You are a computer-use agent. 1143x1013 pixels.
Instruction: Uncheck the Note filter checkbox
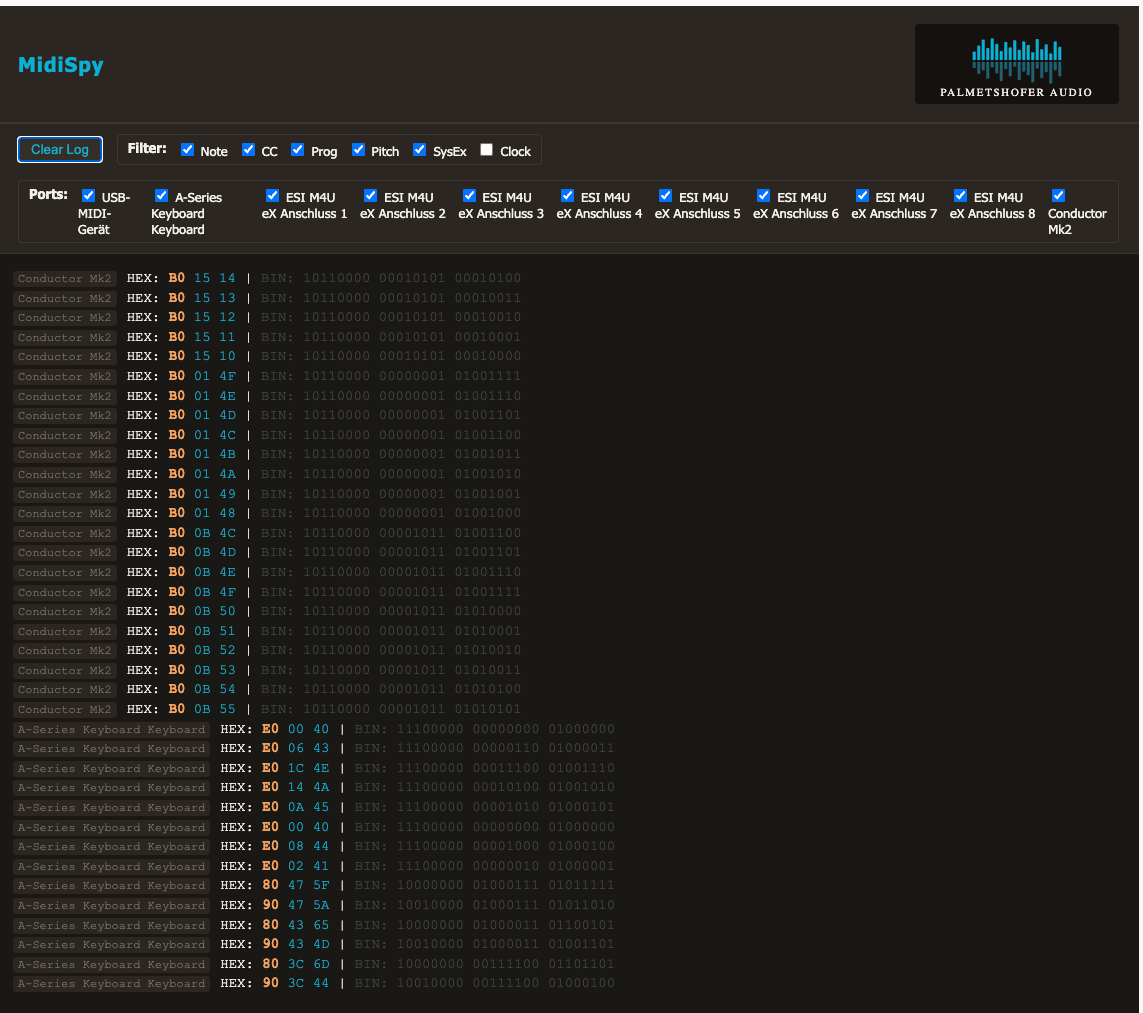(x=187, y=149)
